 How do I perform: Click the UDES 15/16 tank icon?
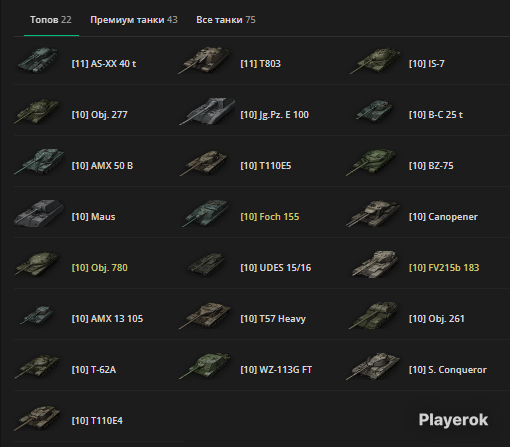206,264
